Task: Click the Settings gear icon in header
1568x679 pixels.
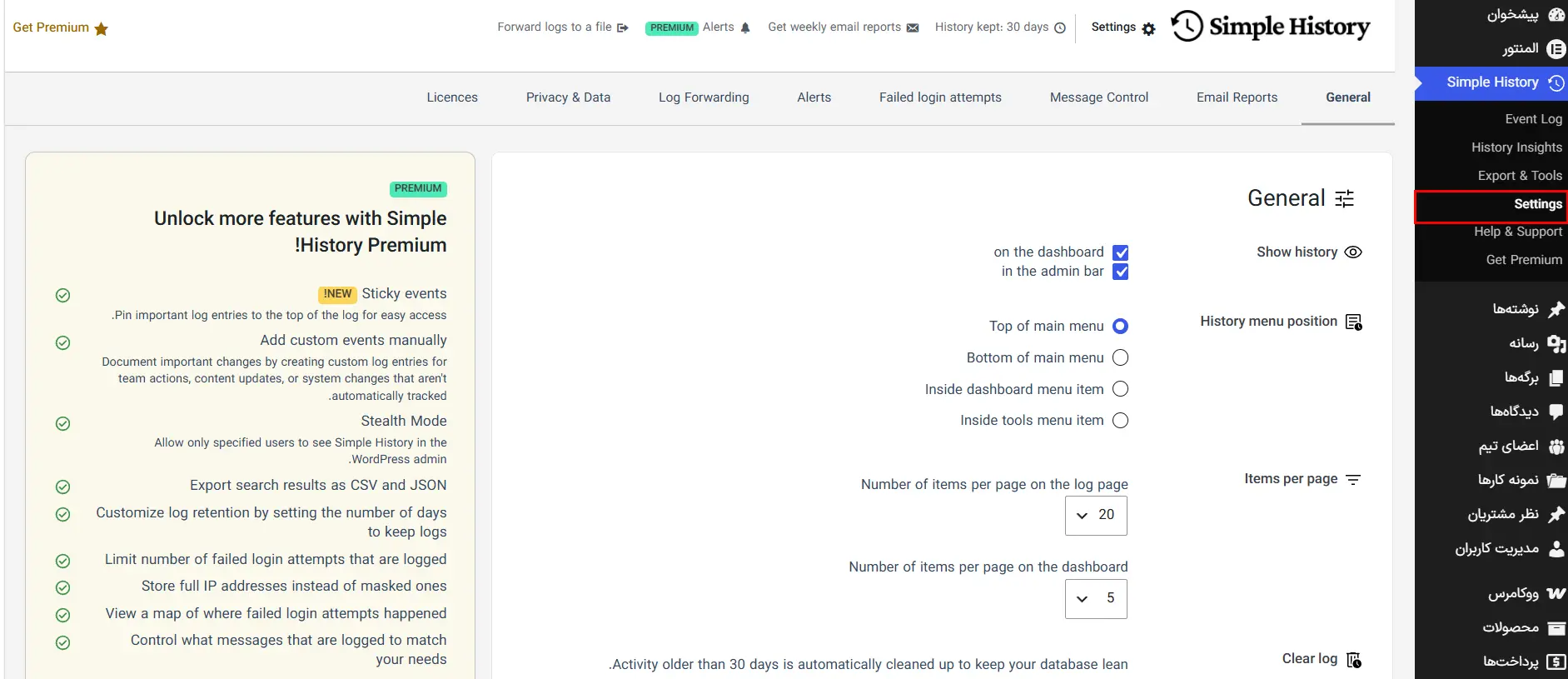Action: coord(1149,29)
